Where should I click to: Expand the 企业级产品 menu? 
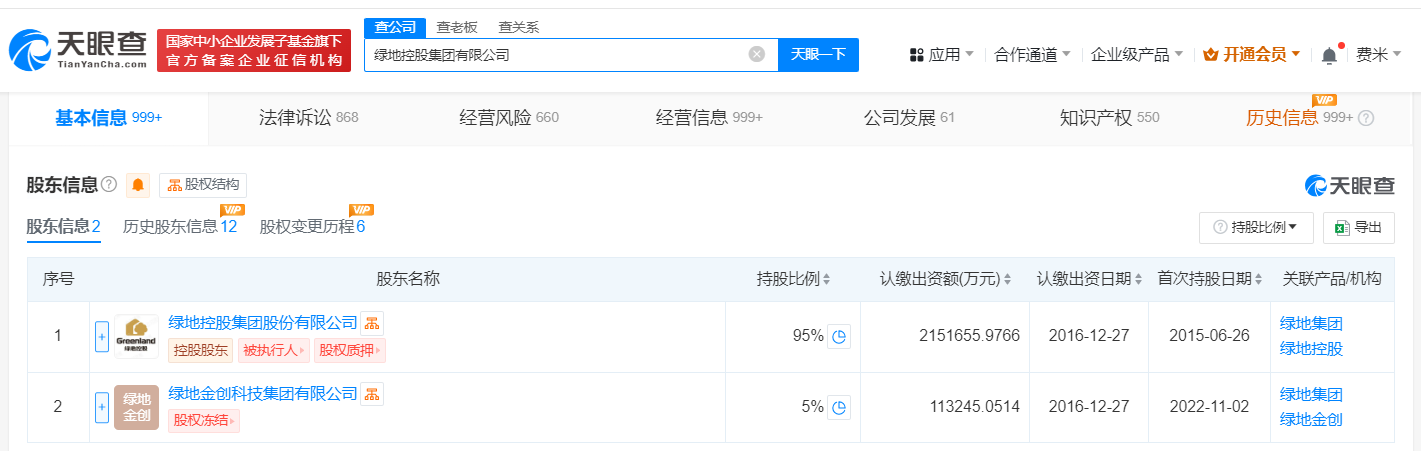tap(1137, 55)
